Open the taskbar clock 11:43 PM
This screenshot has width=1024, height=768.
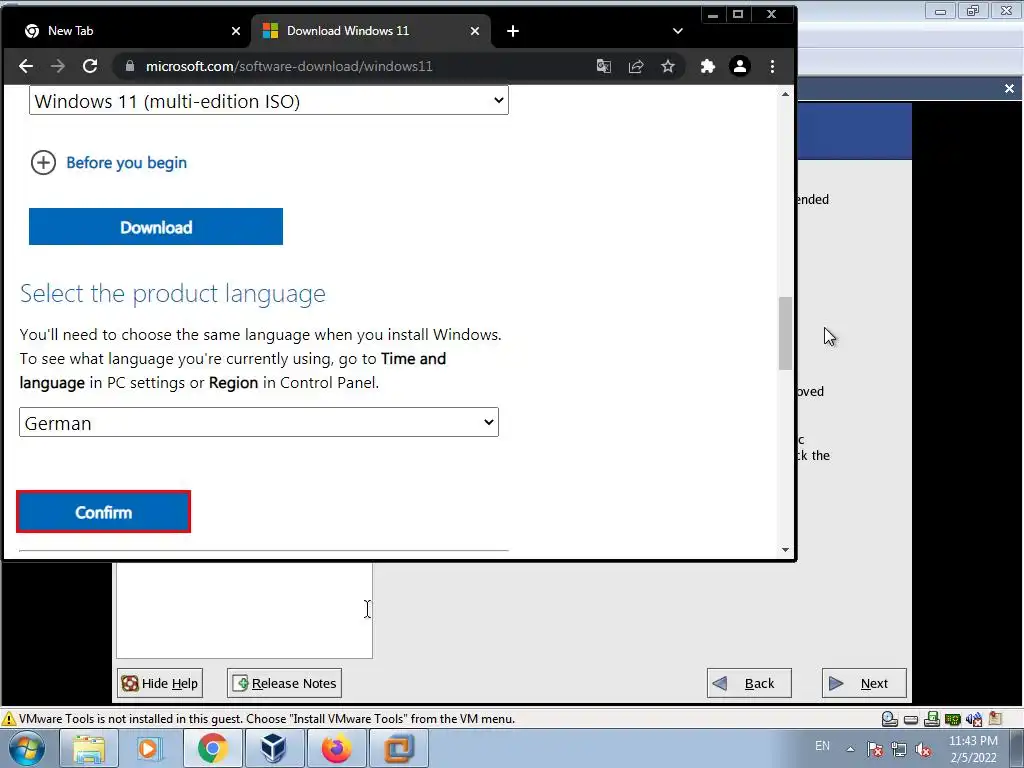[973, 749]
